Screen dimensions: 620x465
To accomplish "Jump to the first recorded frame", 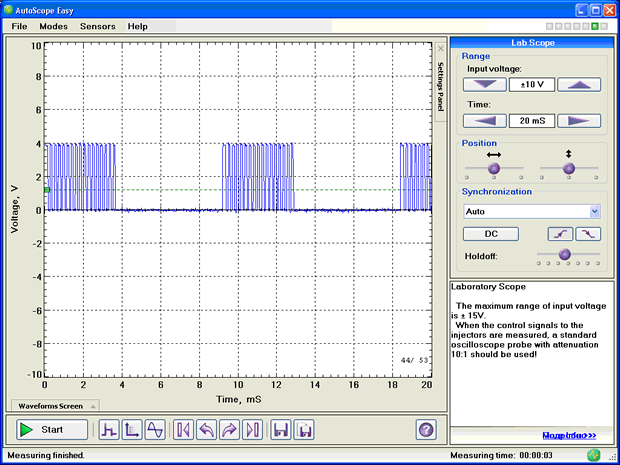I will [x=183, y=429].
